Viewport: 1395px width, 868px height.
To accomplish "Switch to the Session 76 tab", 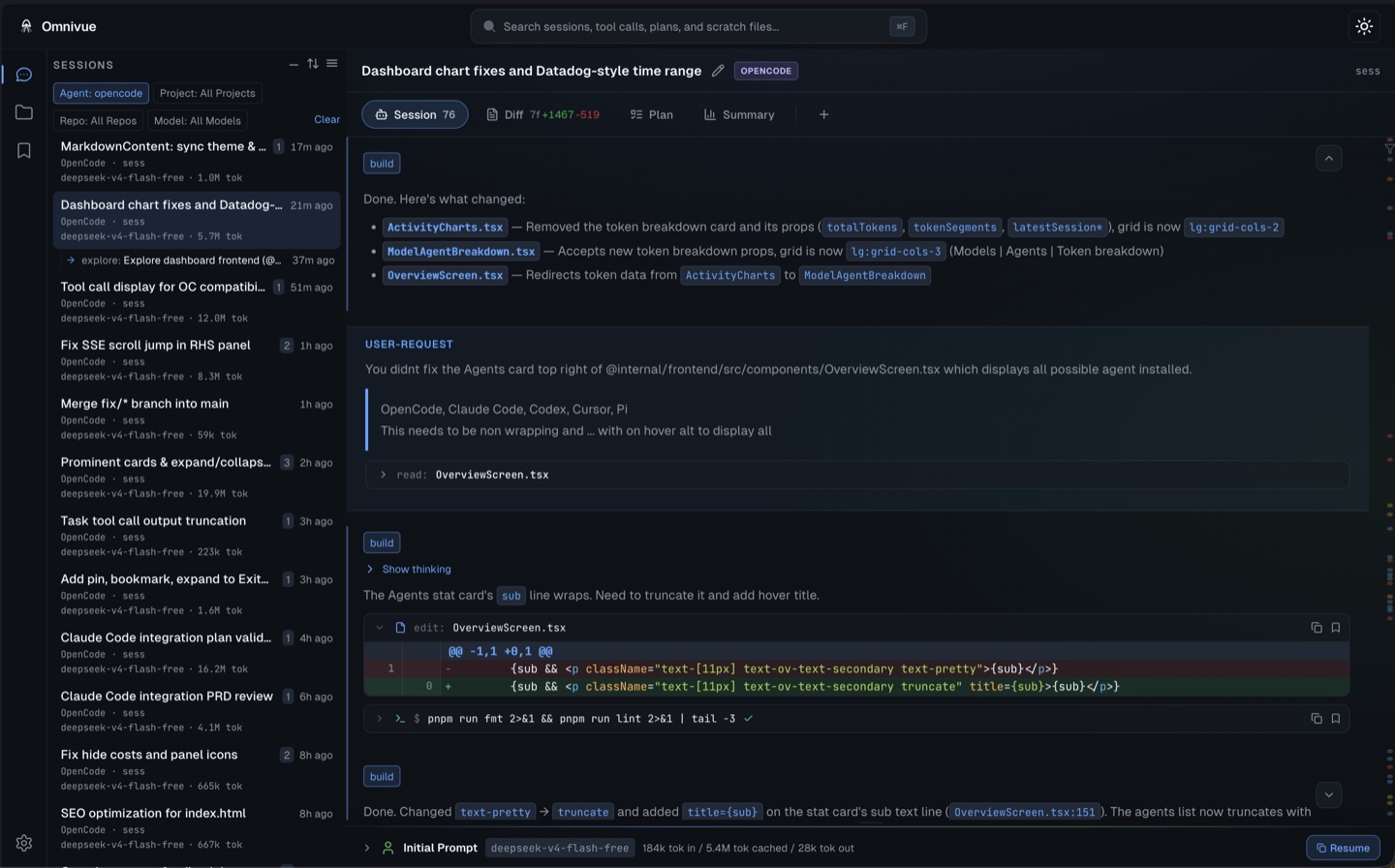I will 415,114.
